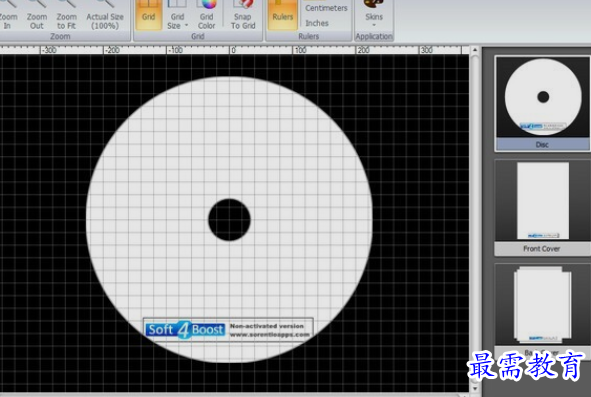
Task: Open the Grid Color picker
Action: tap(206, 15)
